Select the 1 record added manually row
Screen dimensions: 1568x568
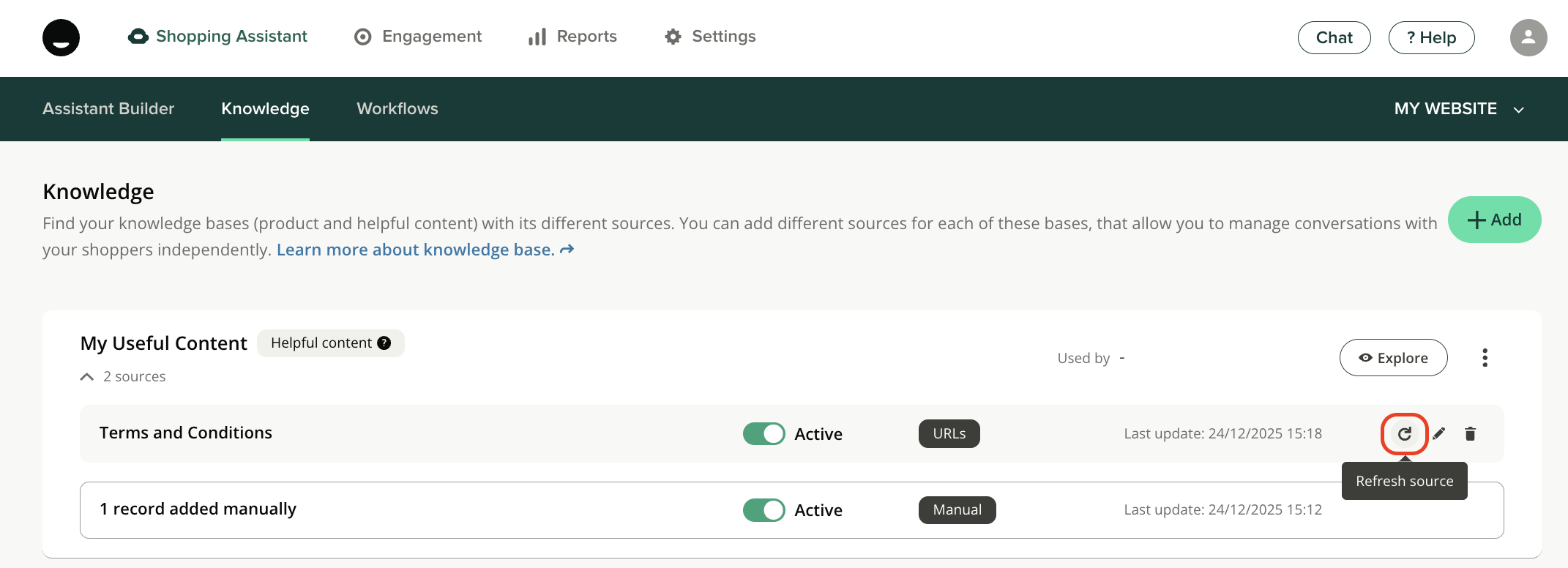(x=198, y=509)
